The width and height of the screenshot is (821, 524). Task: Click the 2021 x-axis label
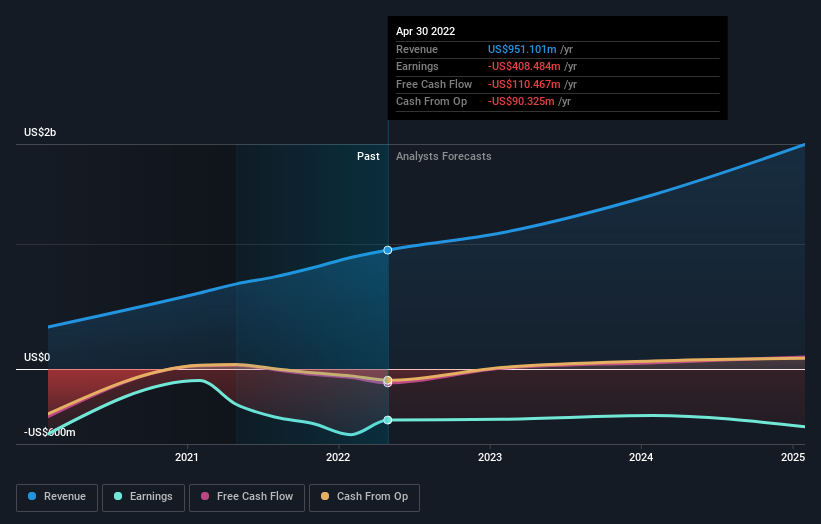coord(187,457)
